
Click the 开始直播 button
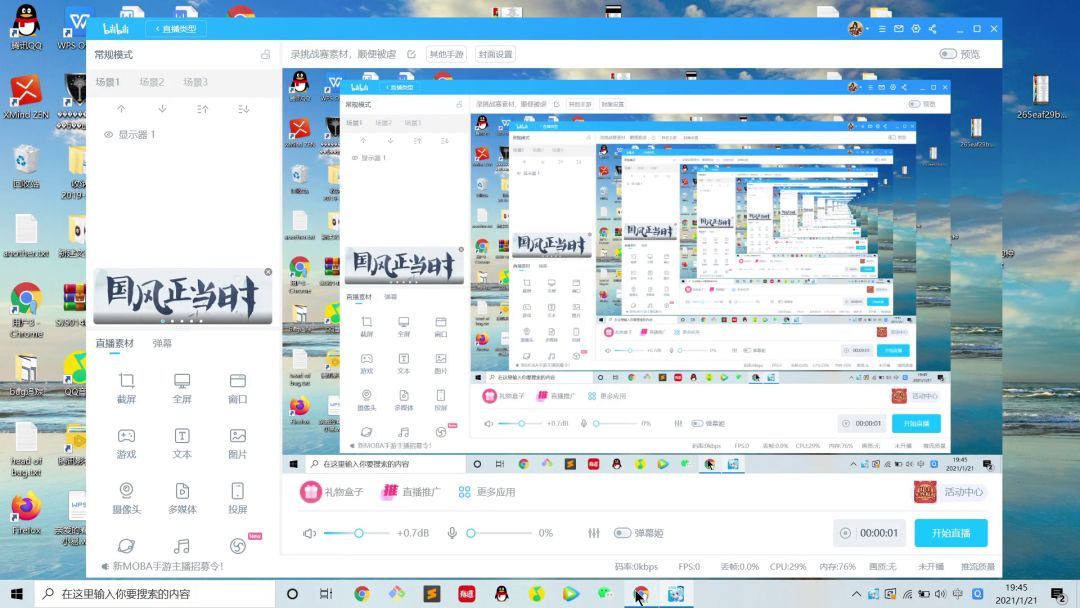(951, 533)
